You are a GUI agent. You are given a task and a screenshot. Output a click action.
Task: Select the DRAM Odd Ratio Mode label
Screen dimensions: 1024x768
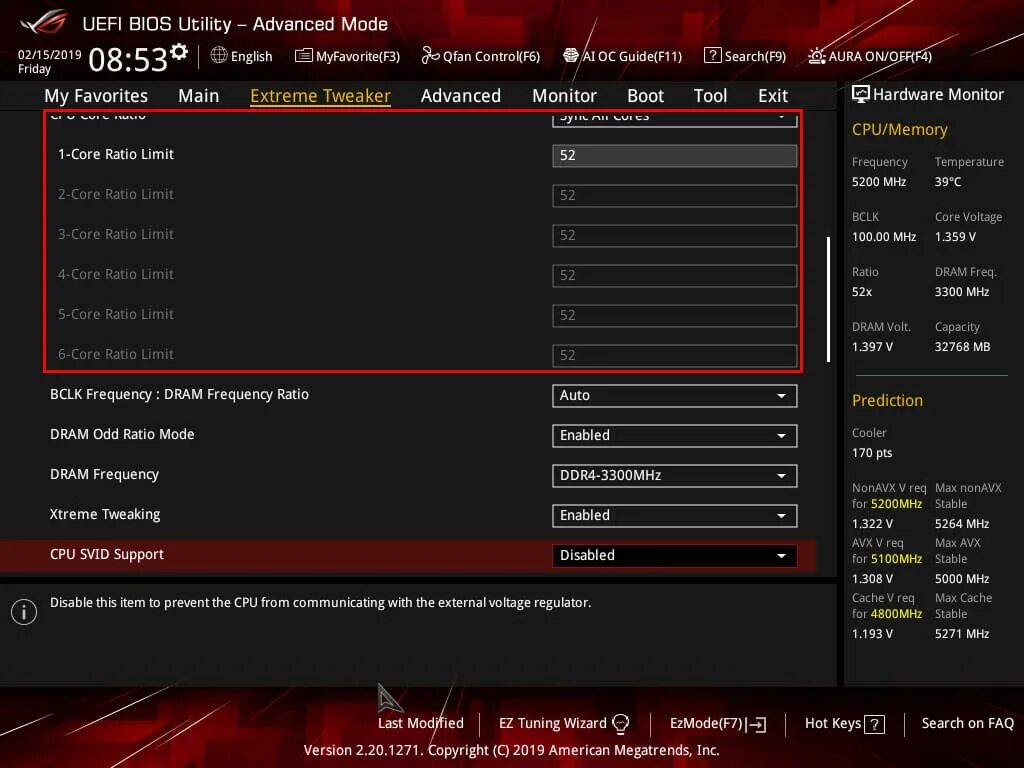click(x=122, y=434)
